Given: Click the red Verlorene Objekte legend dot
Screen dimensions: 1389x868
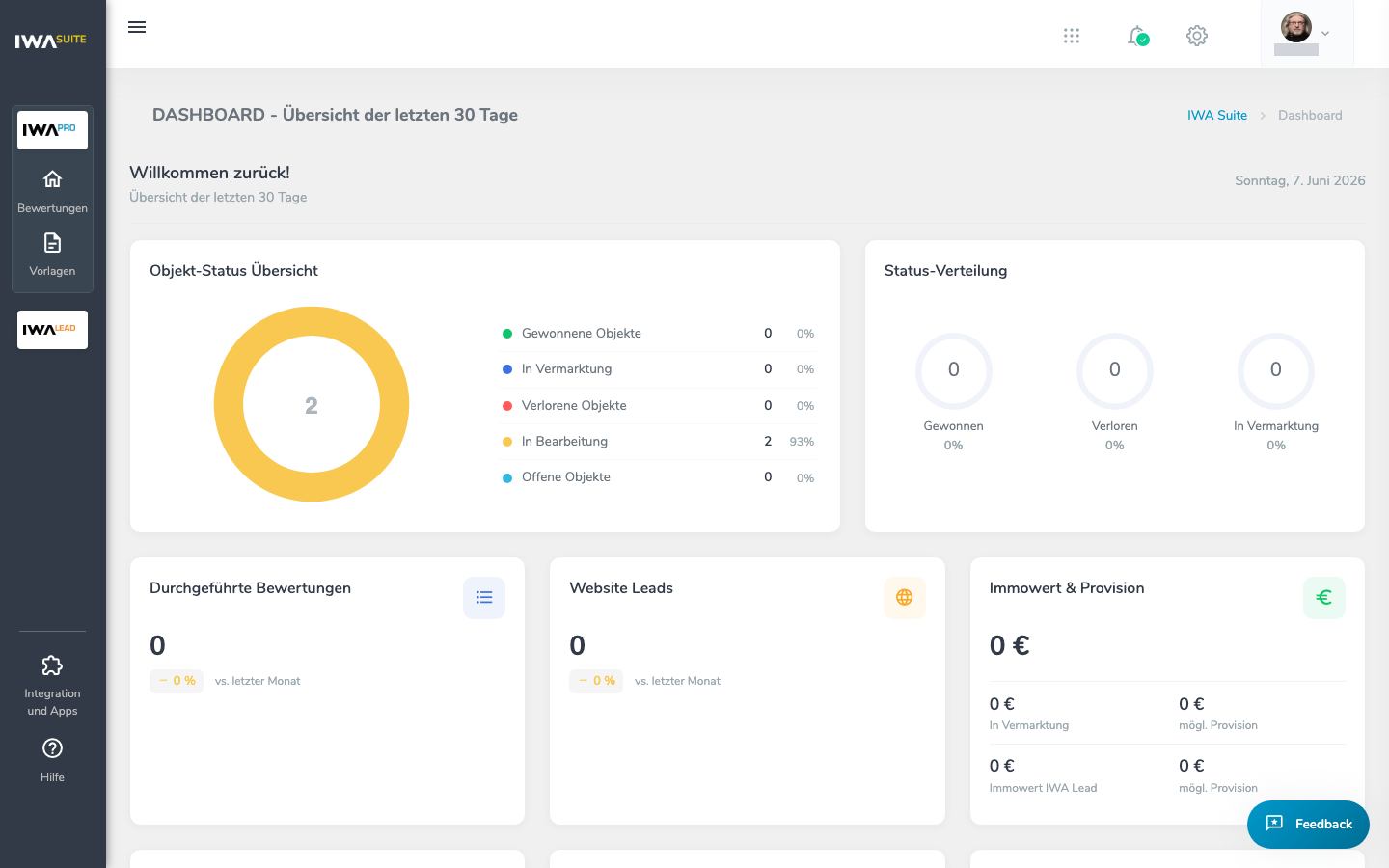Looking at the screenshot, I should 507,406.
